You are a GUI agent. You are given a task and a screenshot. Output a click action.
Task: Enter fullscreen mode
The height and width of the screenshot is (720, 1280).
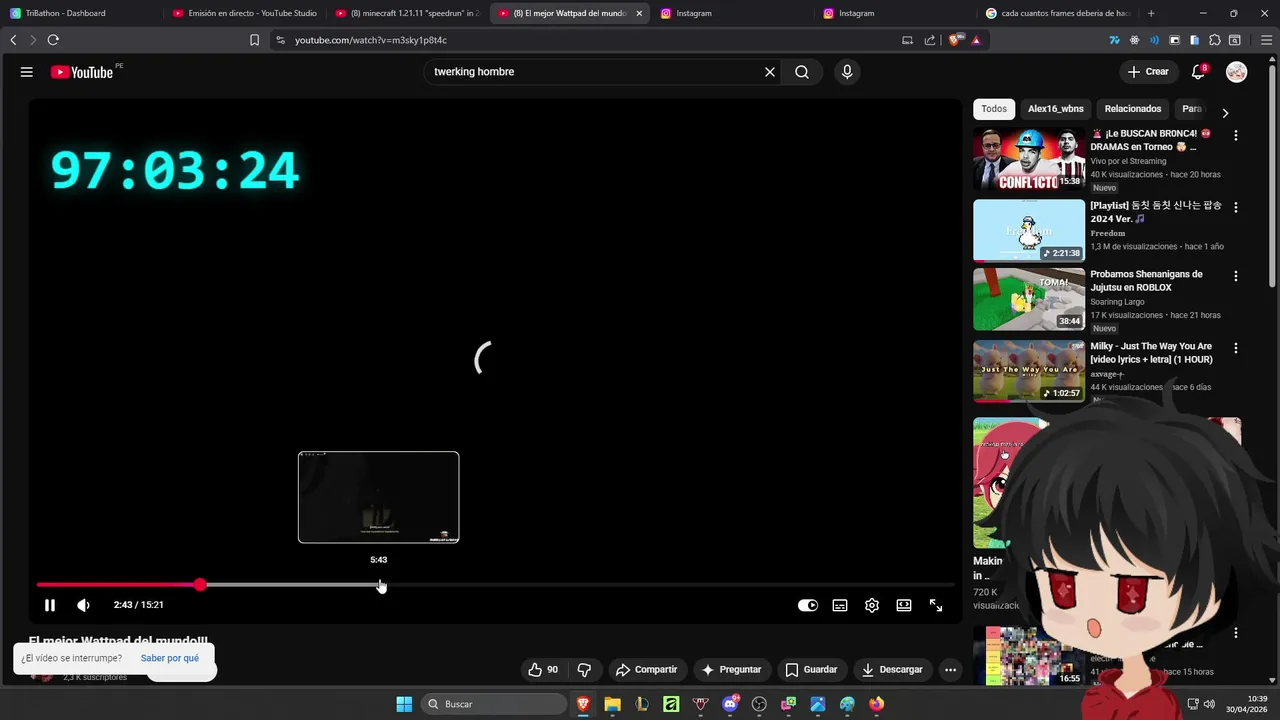pyautogui.click(x=936, y=605)
